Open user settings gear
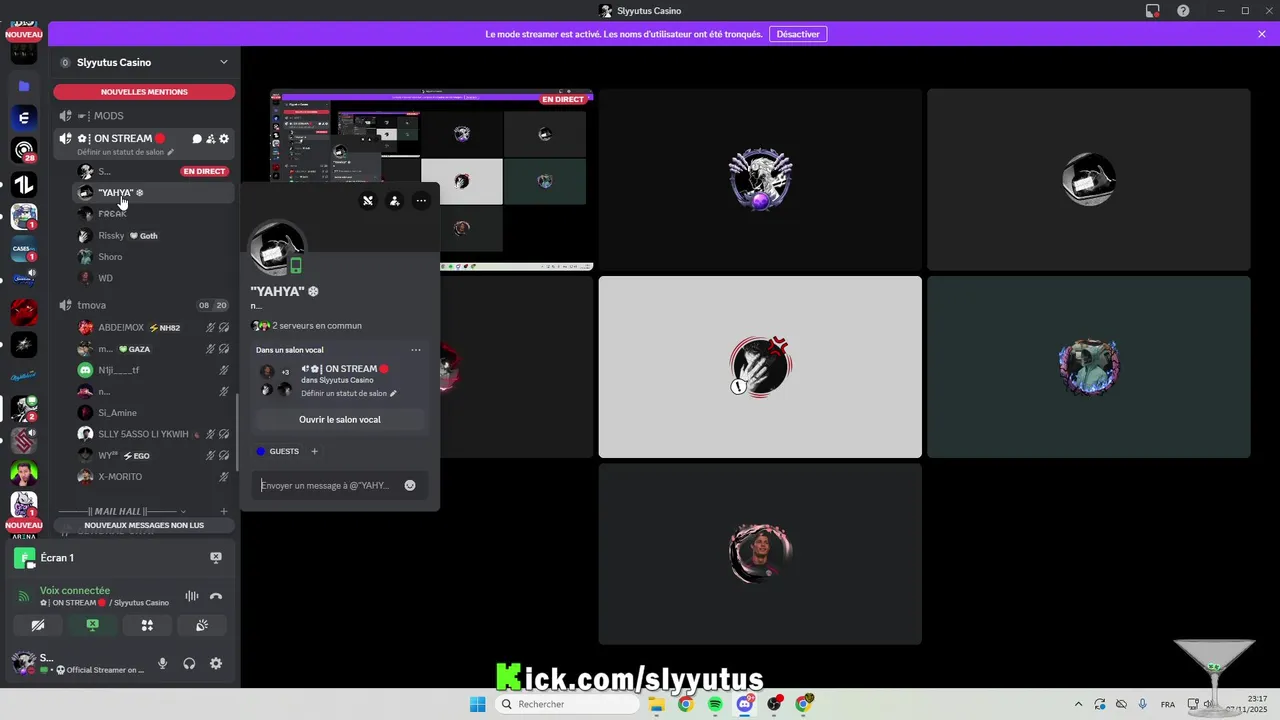 pos(216,663)
